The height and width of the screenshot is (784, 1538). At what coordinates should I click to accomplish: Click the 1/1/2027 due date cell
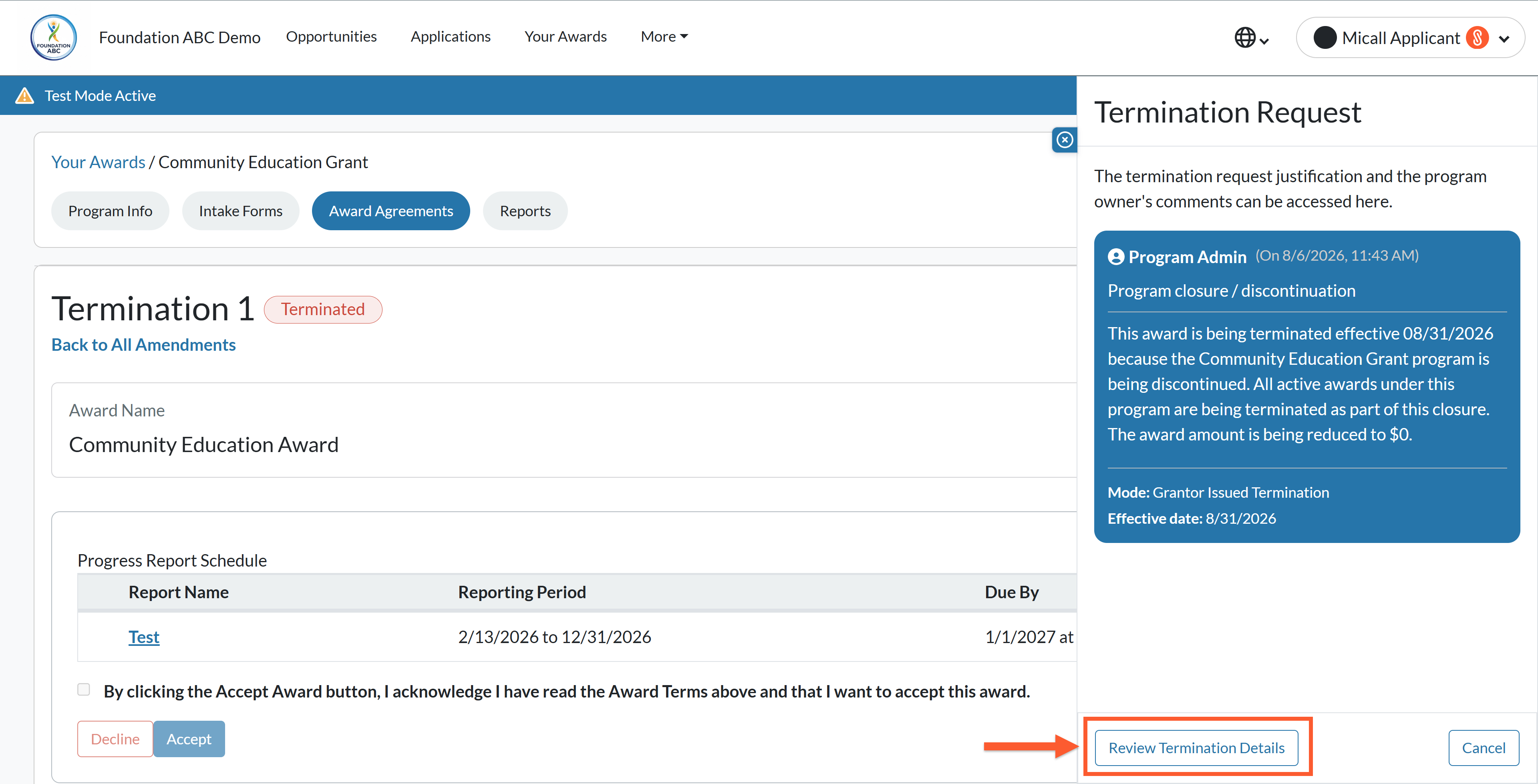click(1029, 637)
